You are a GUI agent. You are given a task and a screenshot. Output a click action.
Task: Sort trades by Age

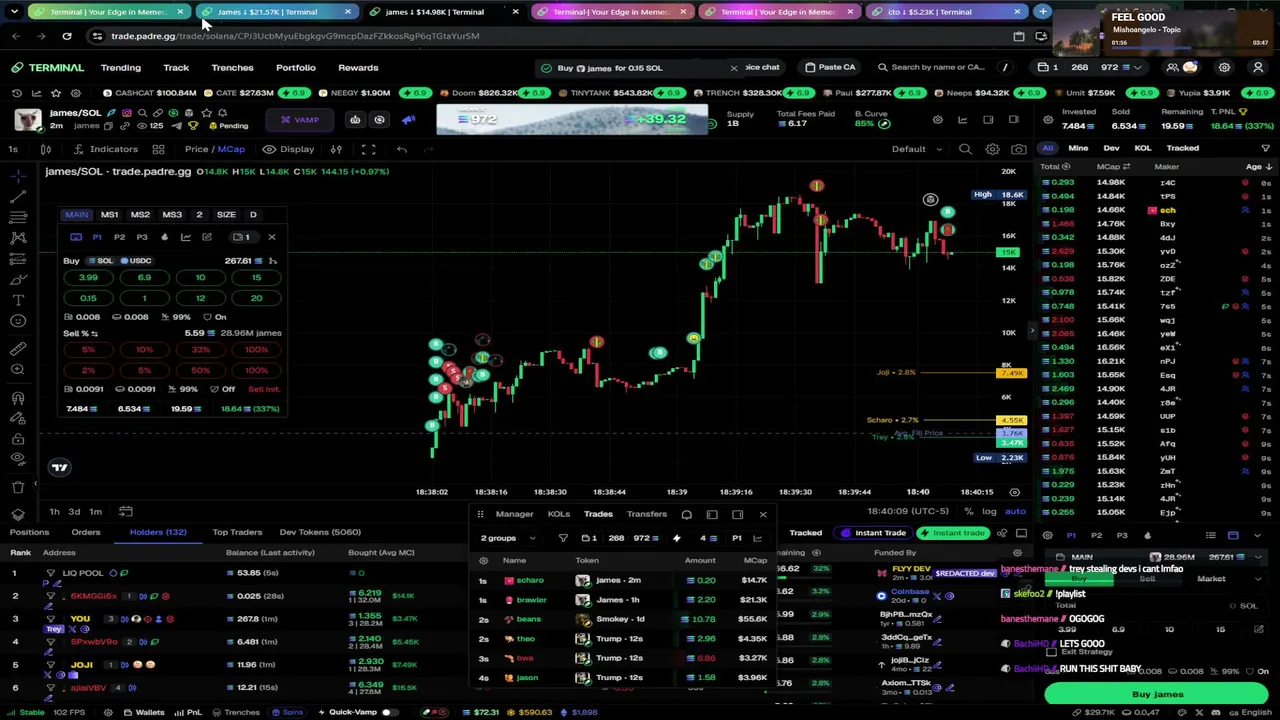[1258, 167]
